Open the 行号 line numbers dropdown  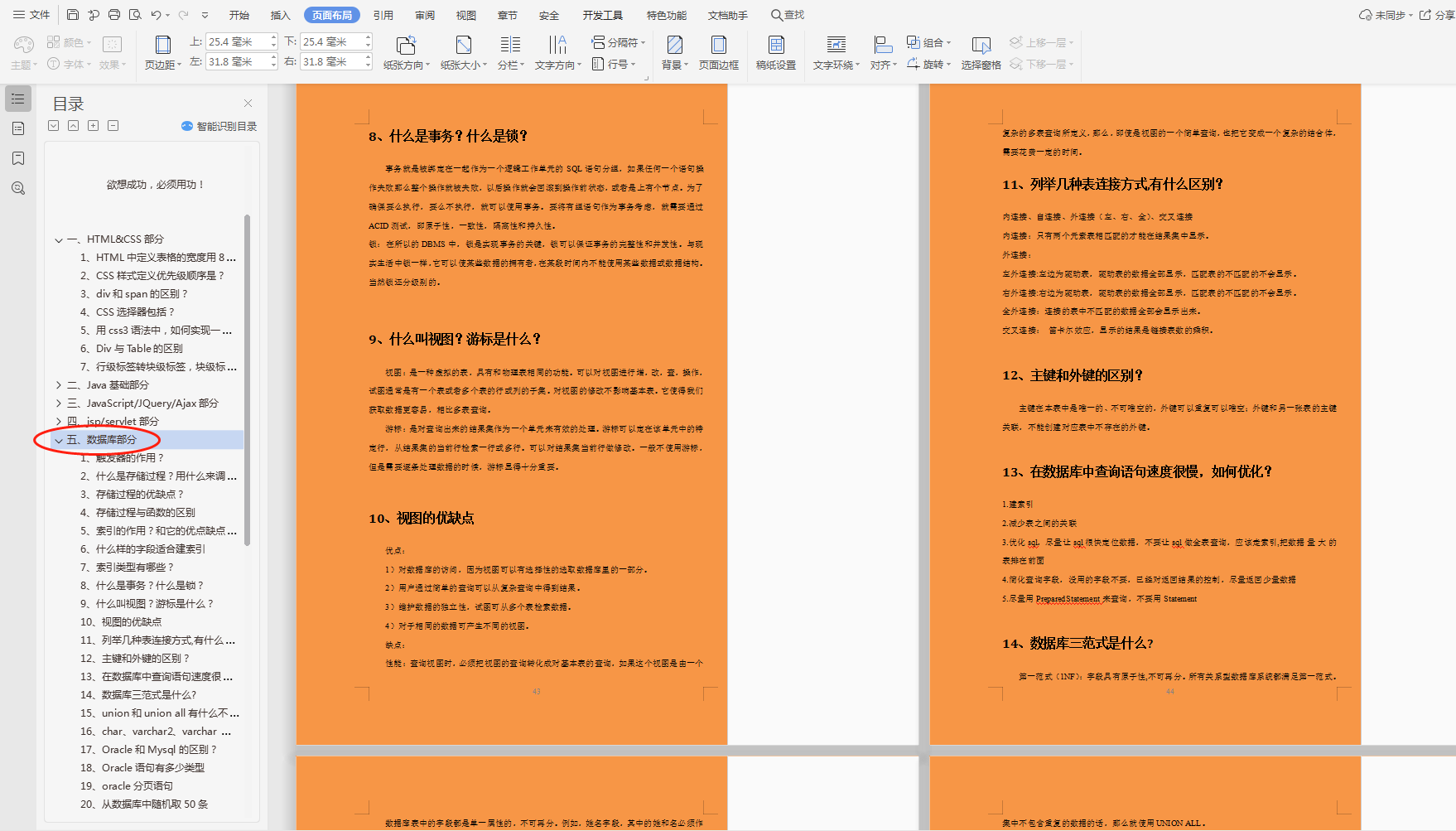[614, 64]
